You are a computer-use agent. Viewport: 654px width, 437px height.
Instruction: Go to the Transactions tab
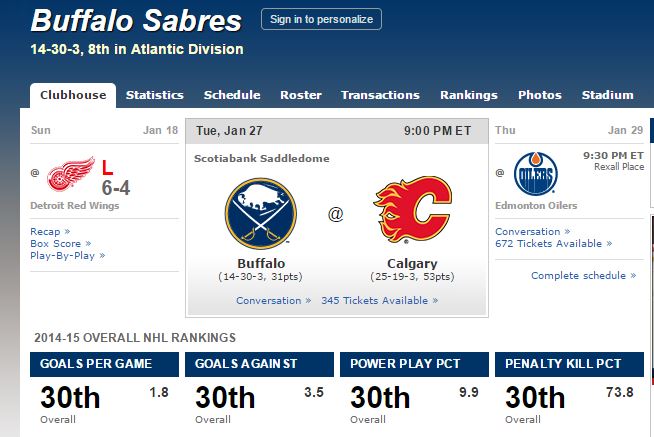coord(380,95)
